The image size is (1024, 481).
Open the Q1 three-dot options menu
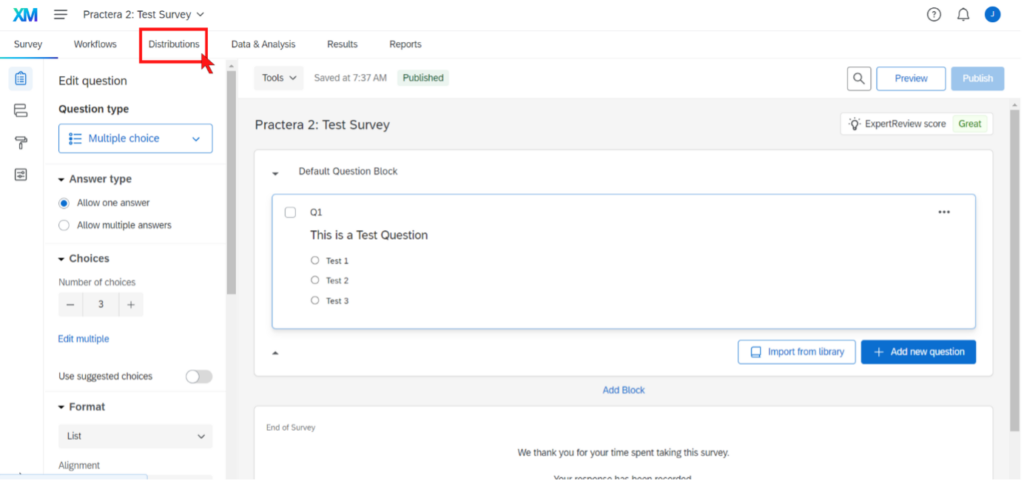click(x=944, y=212)
